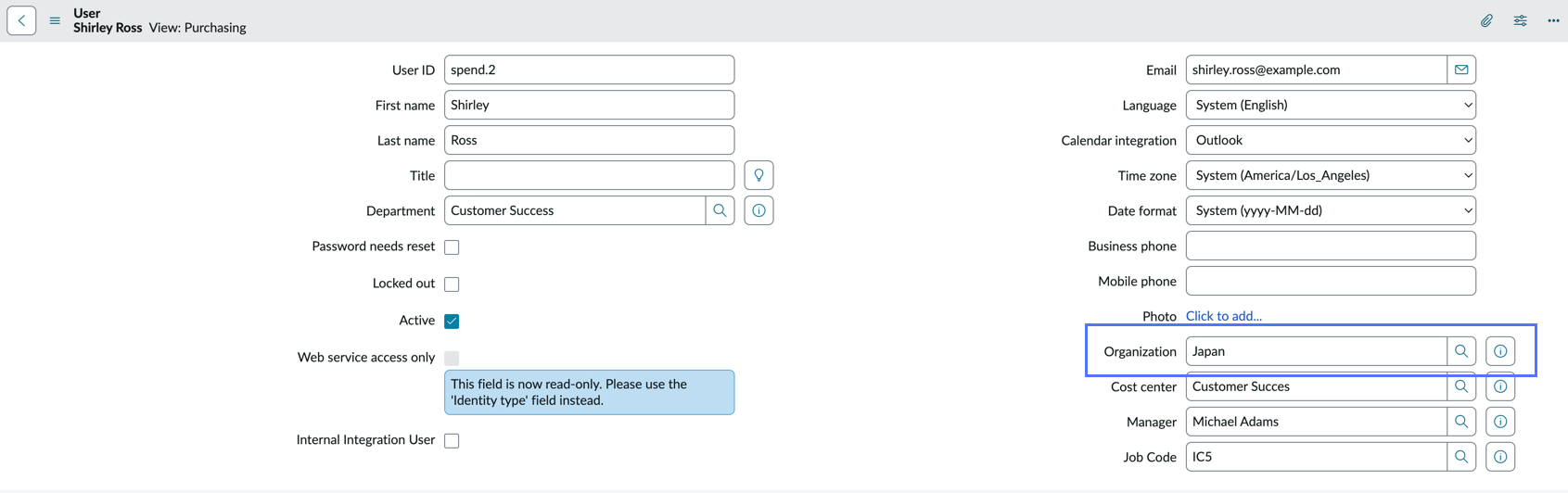Open the Date format dropdown
The width and height of the screenshot is (1568, 493).
pos(1331,210)
